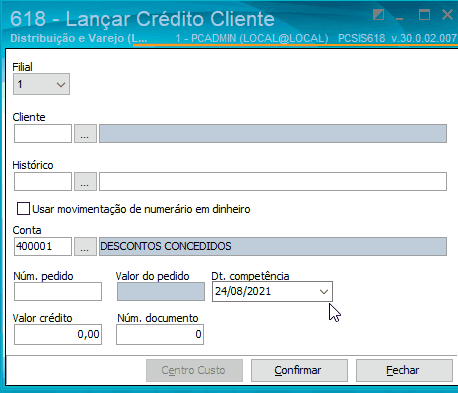Click the Cliente name display field
Viewport: 458px width, 393px height.
tap(273, 133)
